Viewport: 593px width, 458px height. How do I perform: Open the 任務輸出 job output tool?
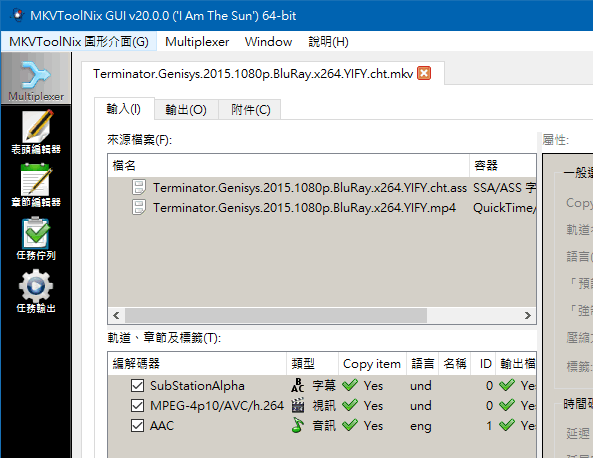coord(36,291)
